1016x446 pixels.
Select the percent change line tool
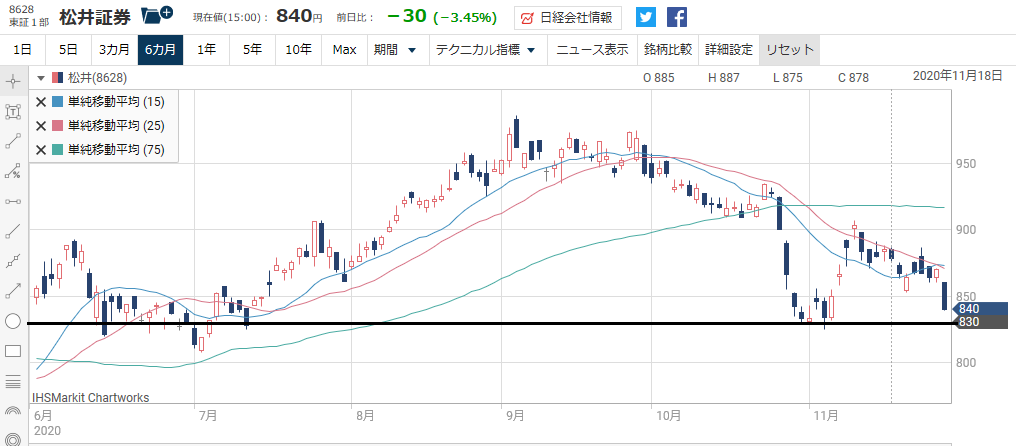click(13, 171)
